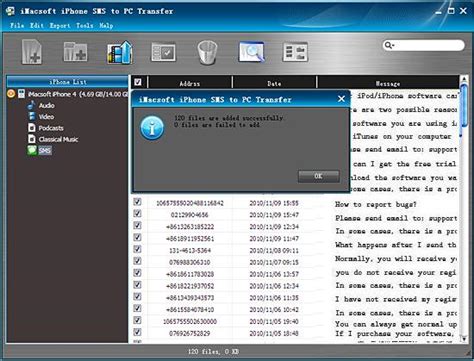Image resolution: width=474 pixels, height=361 pixels.
Task: Click the date 2010/11/05 19:40
Action: pyautogui.click(x=274, y=322)
